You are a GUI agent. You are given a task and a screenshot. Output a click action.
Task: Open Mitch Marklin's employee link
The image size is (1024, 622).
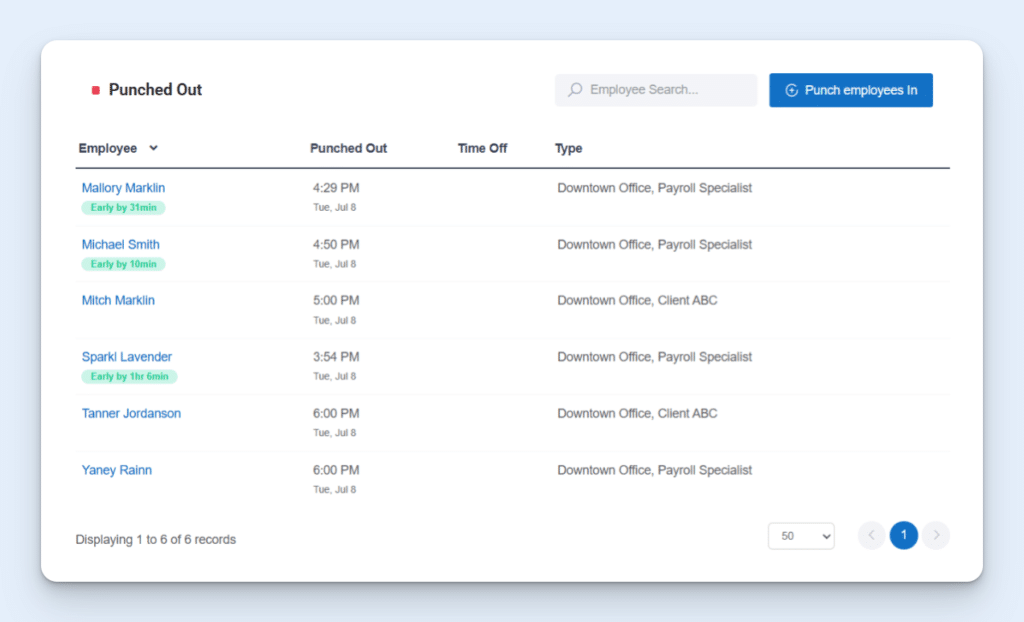tap(118, 300)
